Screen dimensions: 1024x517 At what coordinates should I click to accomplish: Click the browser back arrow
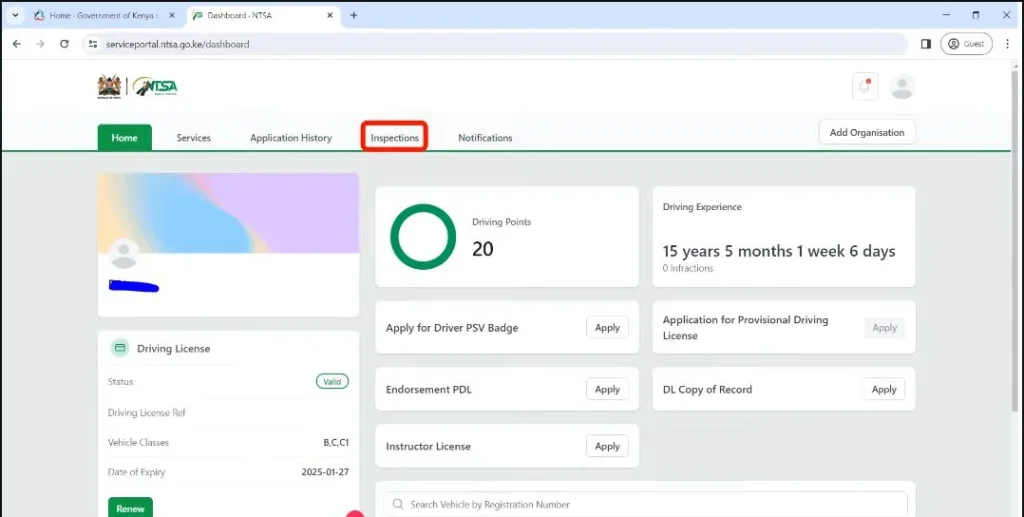(17, 44)
